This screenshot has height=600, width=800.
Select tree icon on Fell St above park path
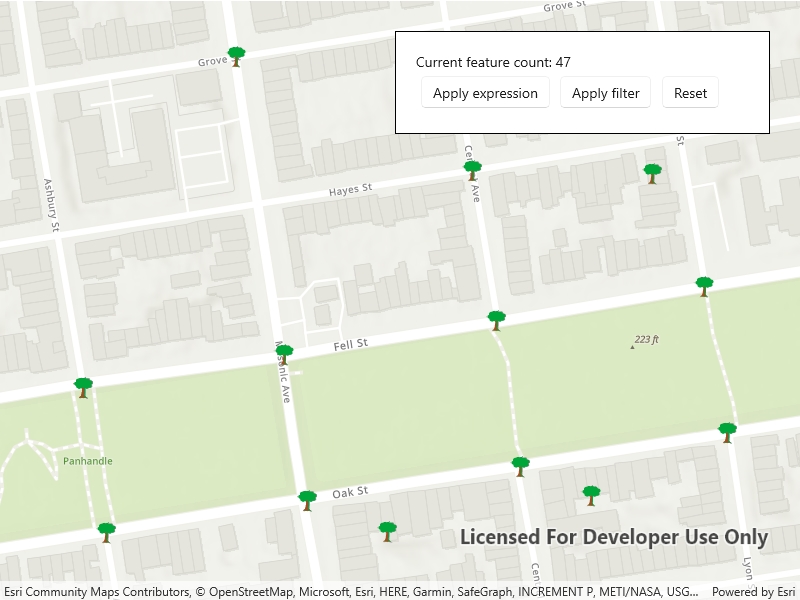point(496,320)
